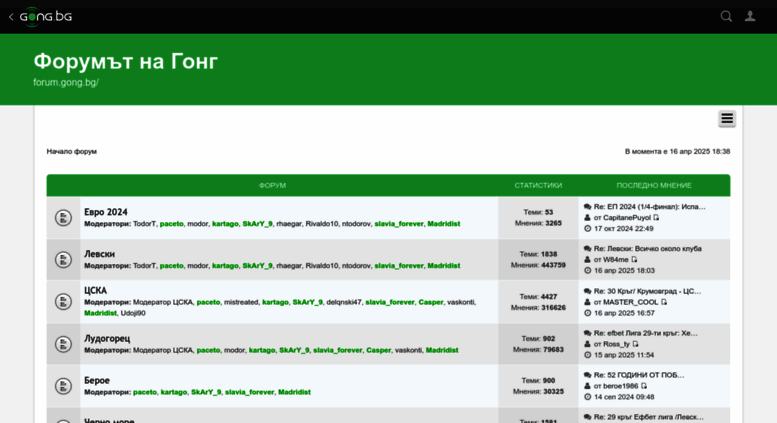Screen dimensions: 777x423
Task: Click the ЦСКА forum status icon
Action: coord(63,302)
